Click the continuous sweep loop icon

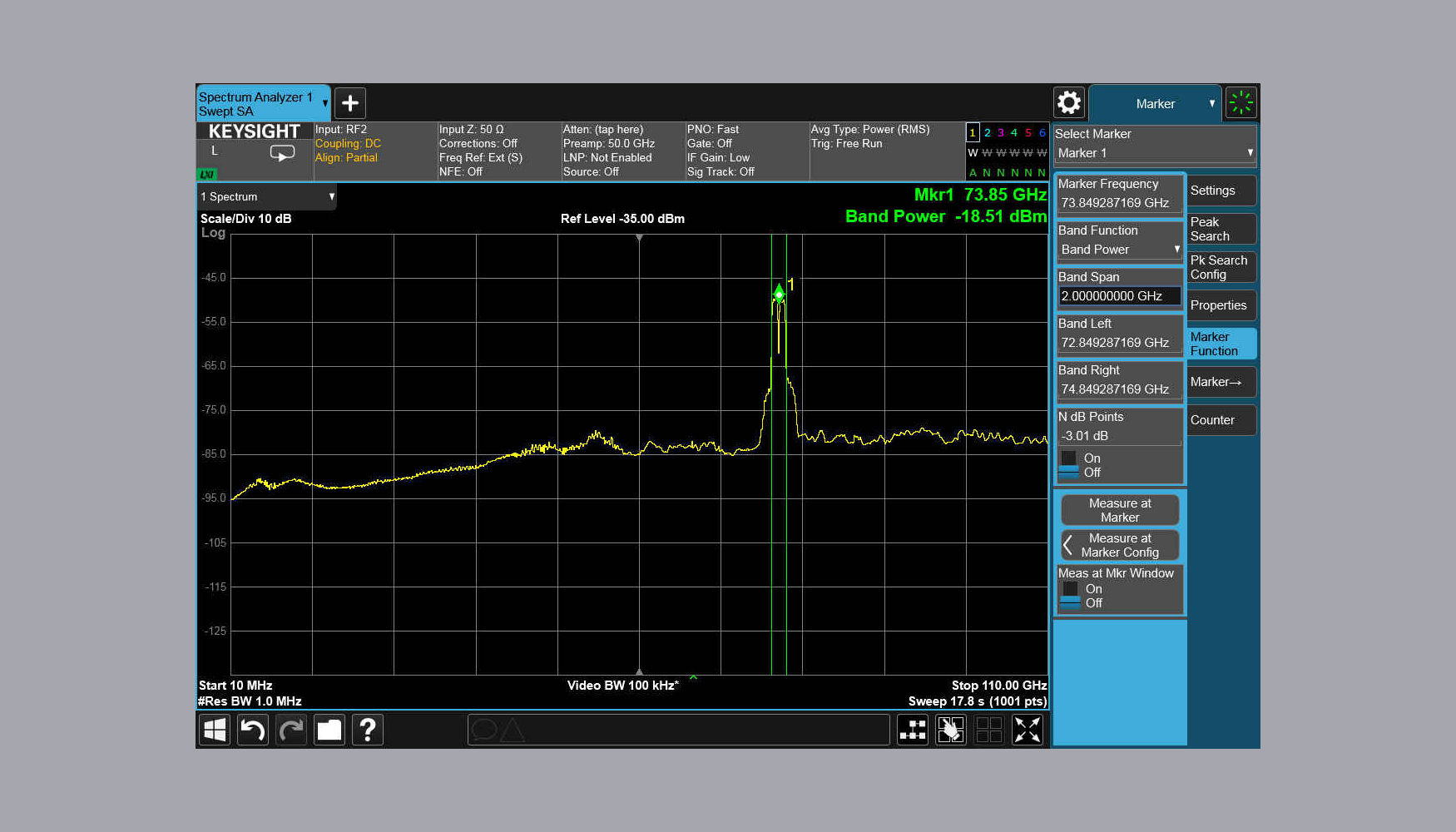pyautogui.click(x=282, y=153)
